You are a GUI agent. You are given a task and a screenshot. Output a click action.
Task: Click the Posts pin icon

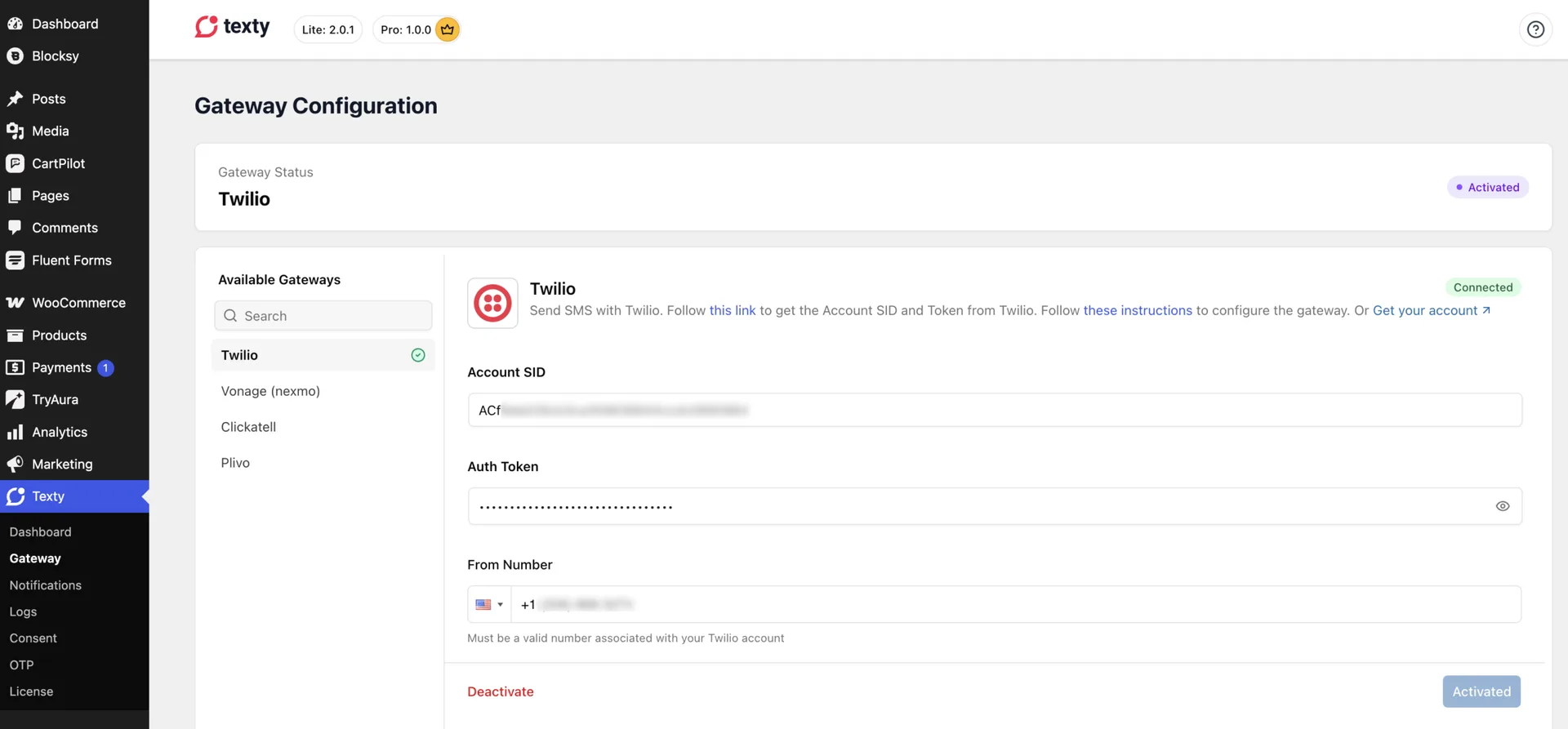[x=15, y=99]
